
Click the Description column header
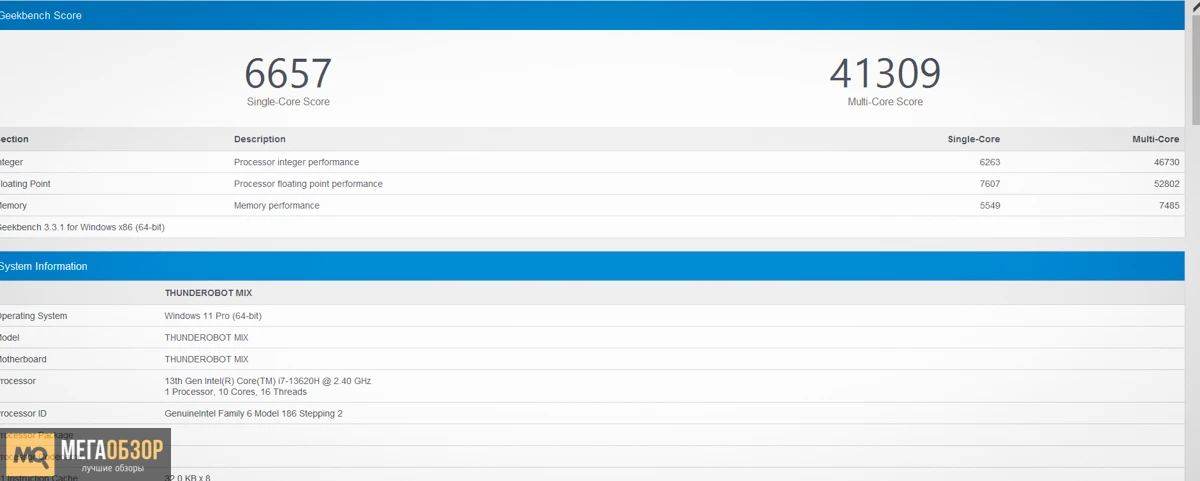(x=260, y=139)
